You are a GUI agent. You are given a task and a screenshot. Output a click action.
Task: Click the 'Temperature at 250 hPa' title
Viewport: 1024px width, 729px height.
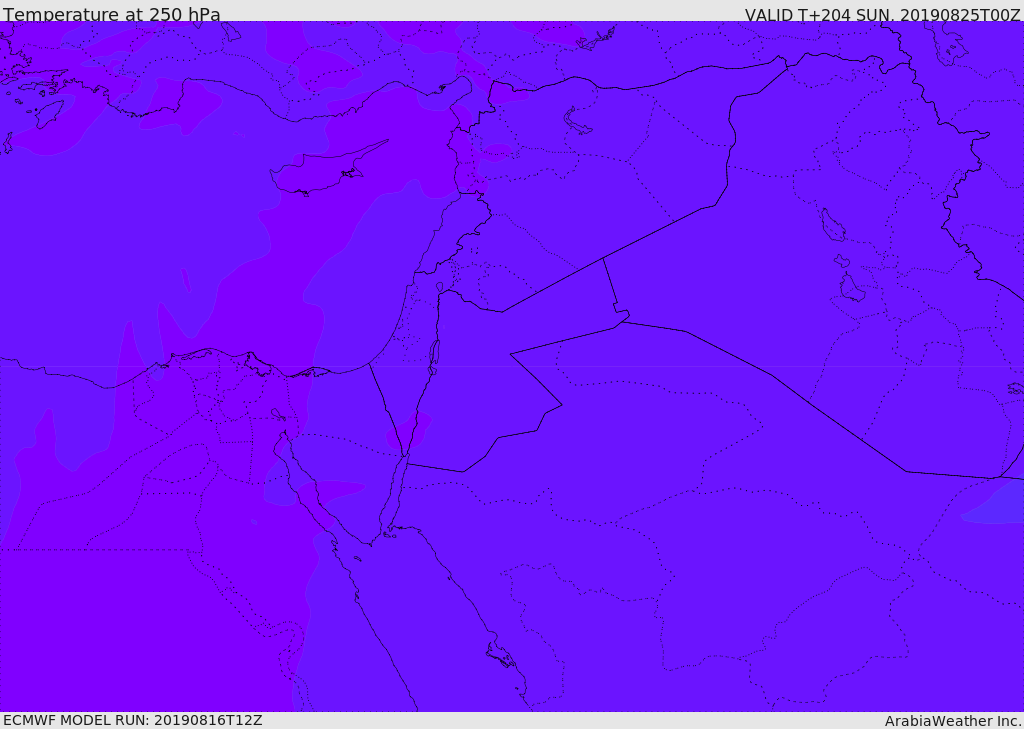pos(112,14)
